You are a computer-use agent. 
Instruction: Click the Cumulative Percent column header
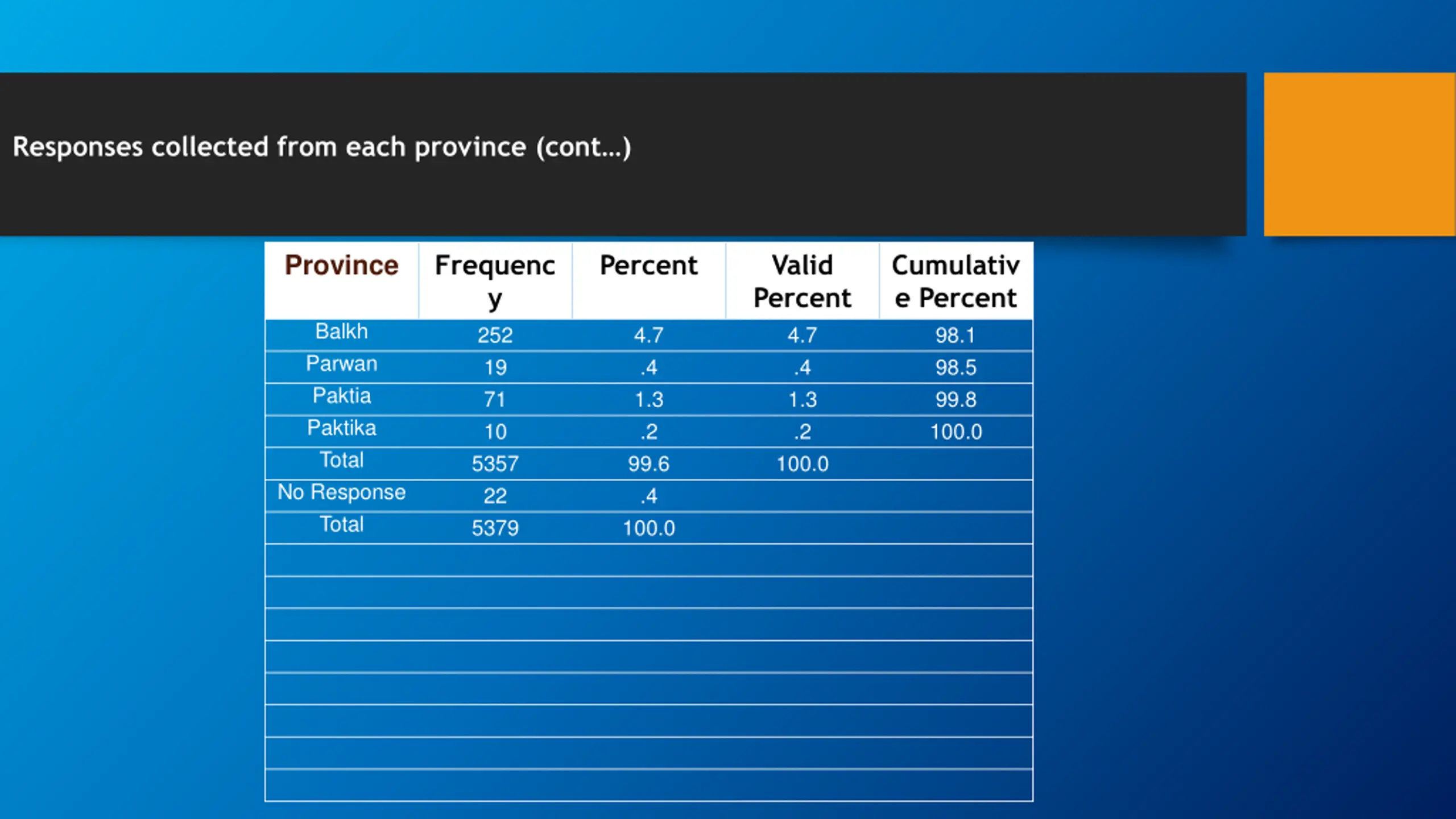pos(955,281)
